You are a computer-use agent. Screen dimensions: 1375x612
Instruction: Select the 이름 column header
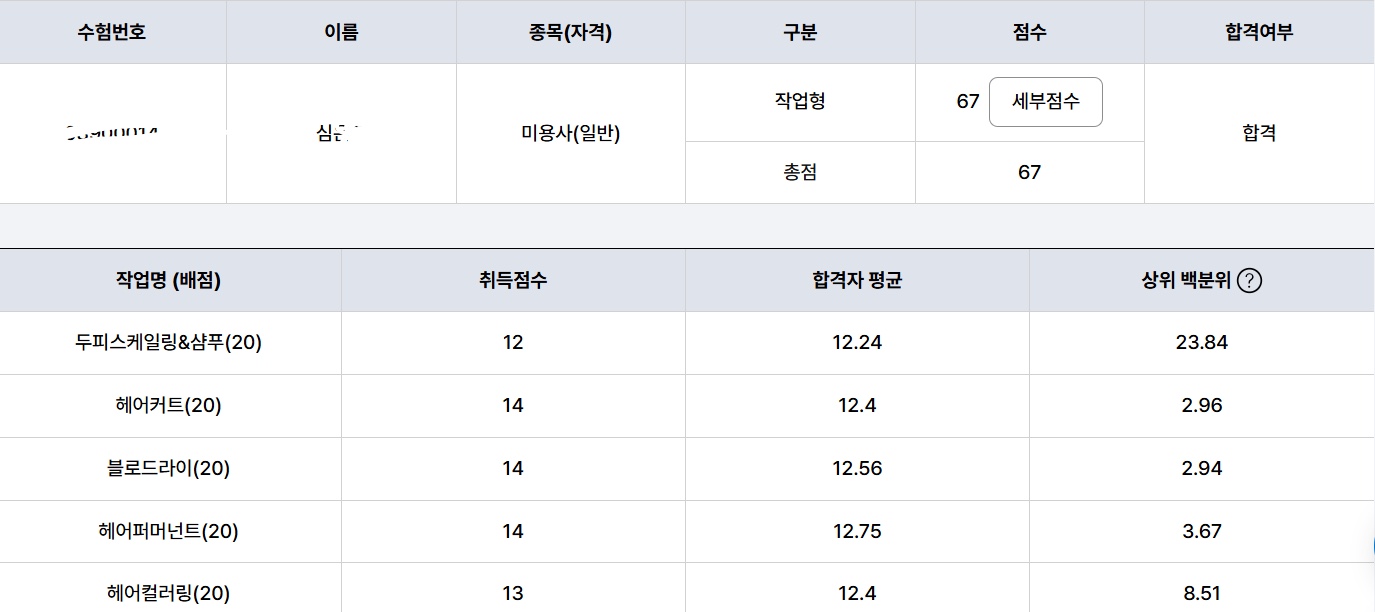pos(341,32)
